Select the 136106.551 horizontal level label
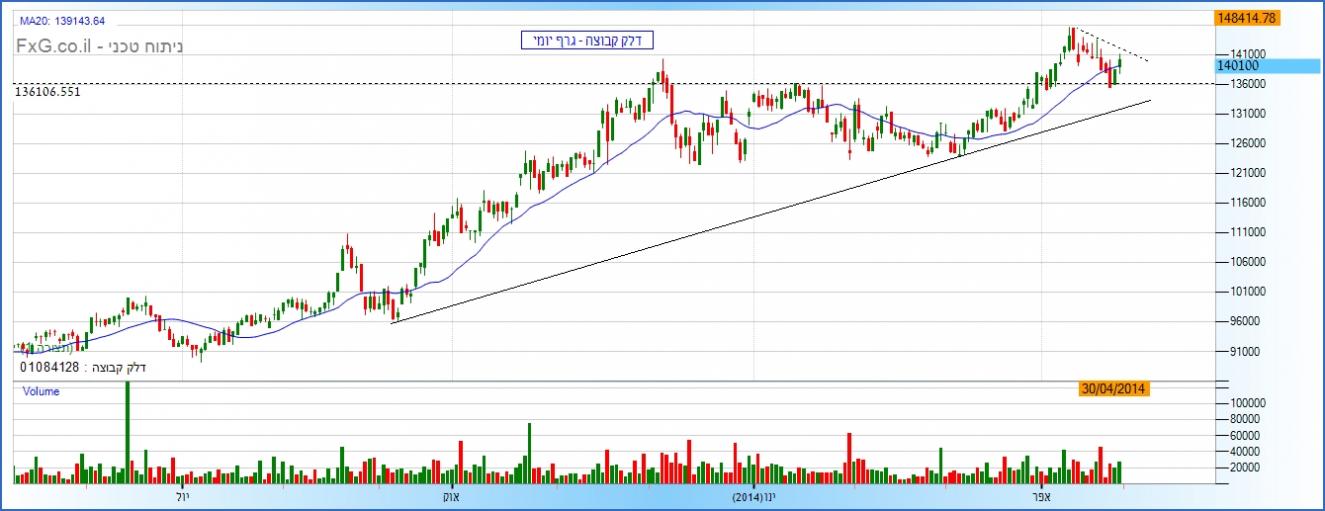 (x=47, y=91)
